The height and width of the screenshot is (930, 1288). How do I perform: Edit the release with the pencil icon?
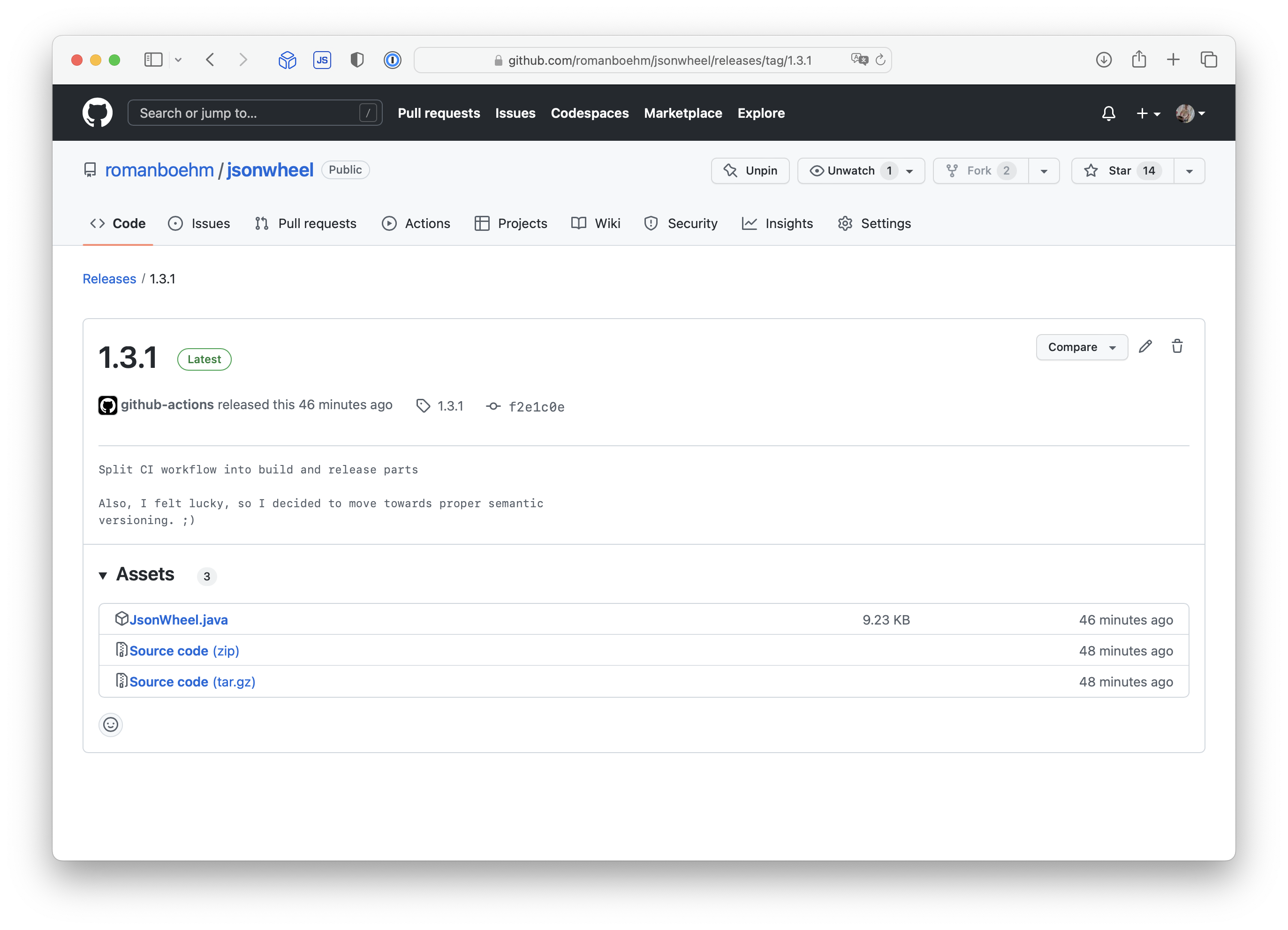point(1146,347)
